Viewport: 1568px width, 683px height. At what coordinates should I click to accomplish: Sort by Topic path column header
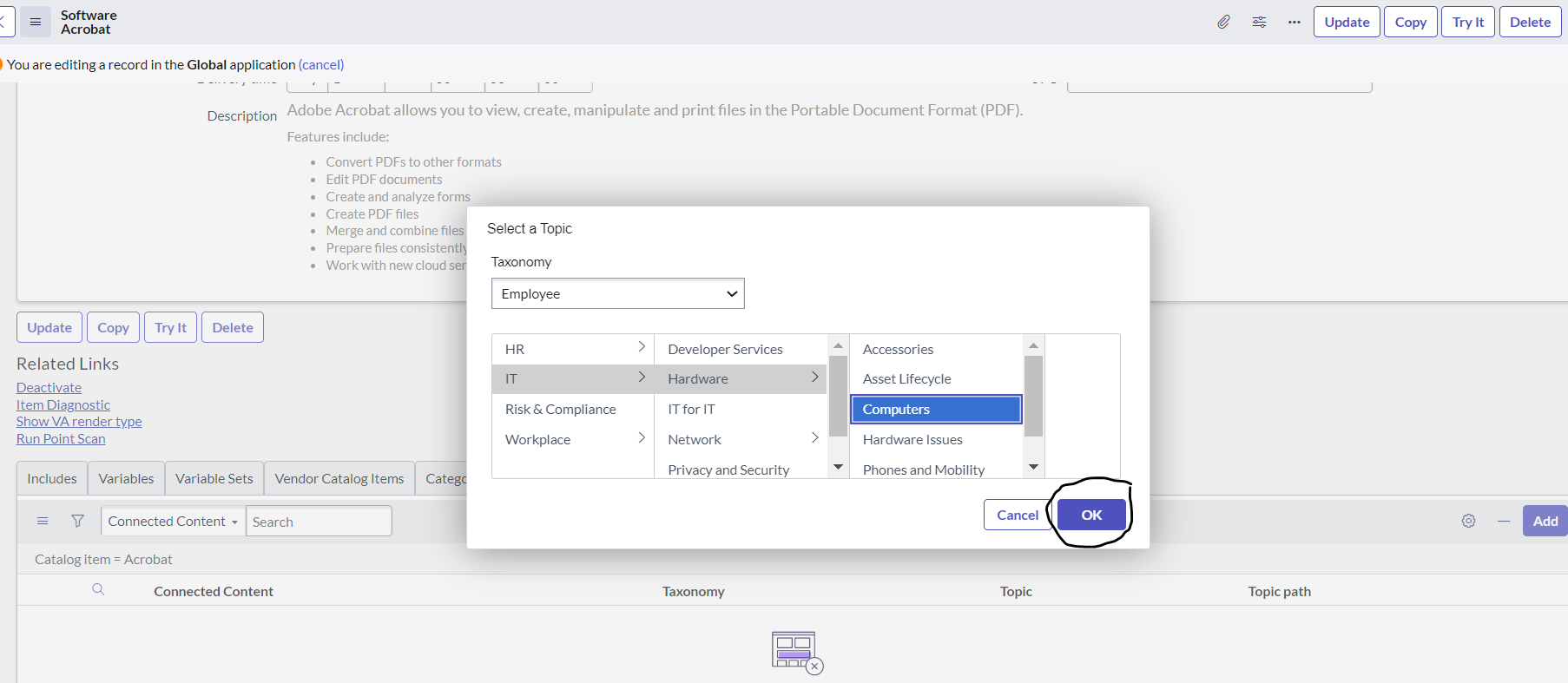(x=1279, y=591)
